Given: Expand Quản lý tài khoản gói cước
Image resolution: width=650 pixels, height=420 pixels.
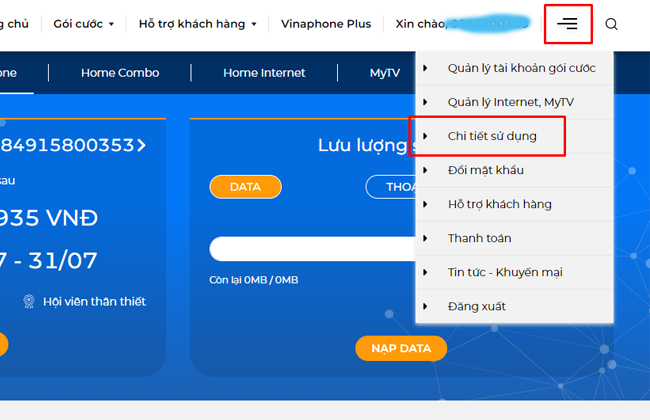Looking at the screenshot, I should (x=514, y=68).
